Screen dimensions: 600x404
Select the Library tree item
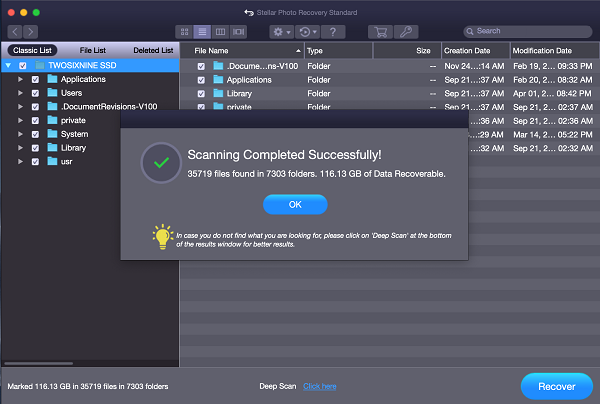(x=73, y=148)
